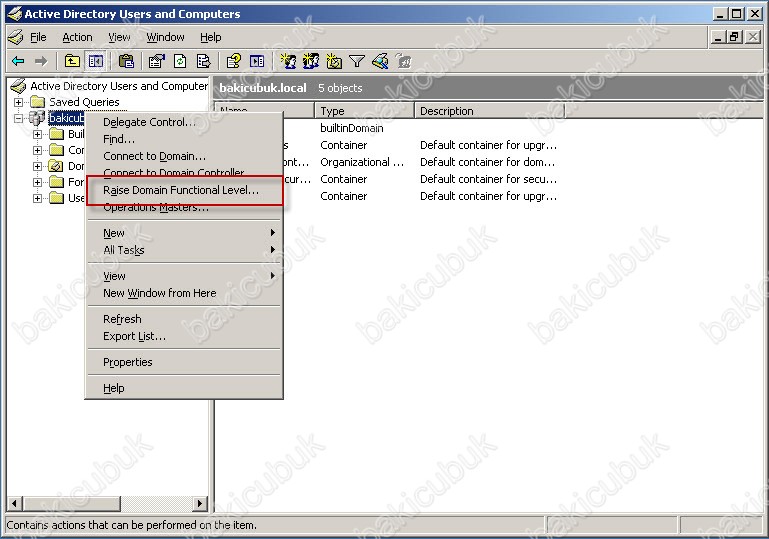Sort list by the Description column header
This screenshot has height=539, width=769.
(x=490, y=111)
